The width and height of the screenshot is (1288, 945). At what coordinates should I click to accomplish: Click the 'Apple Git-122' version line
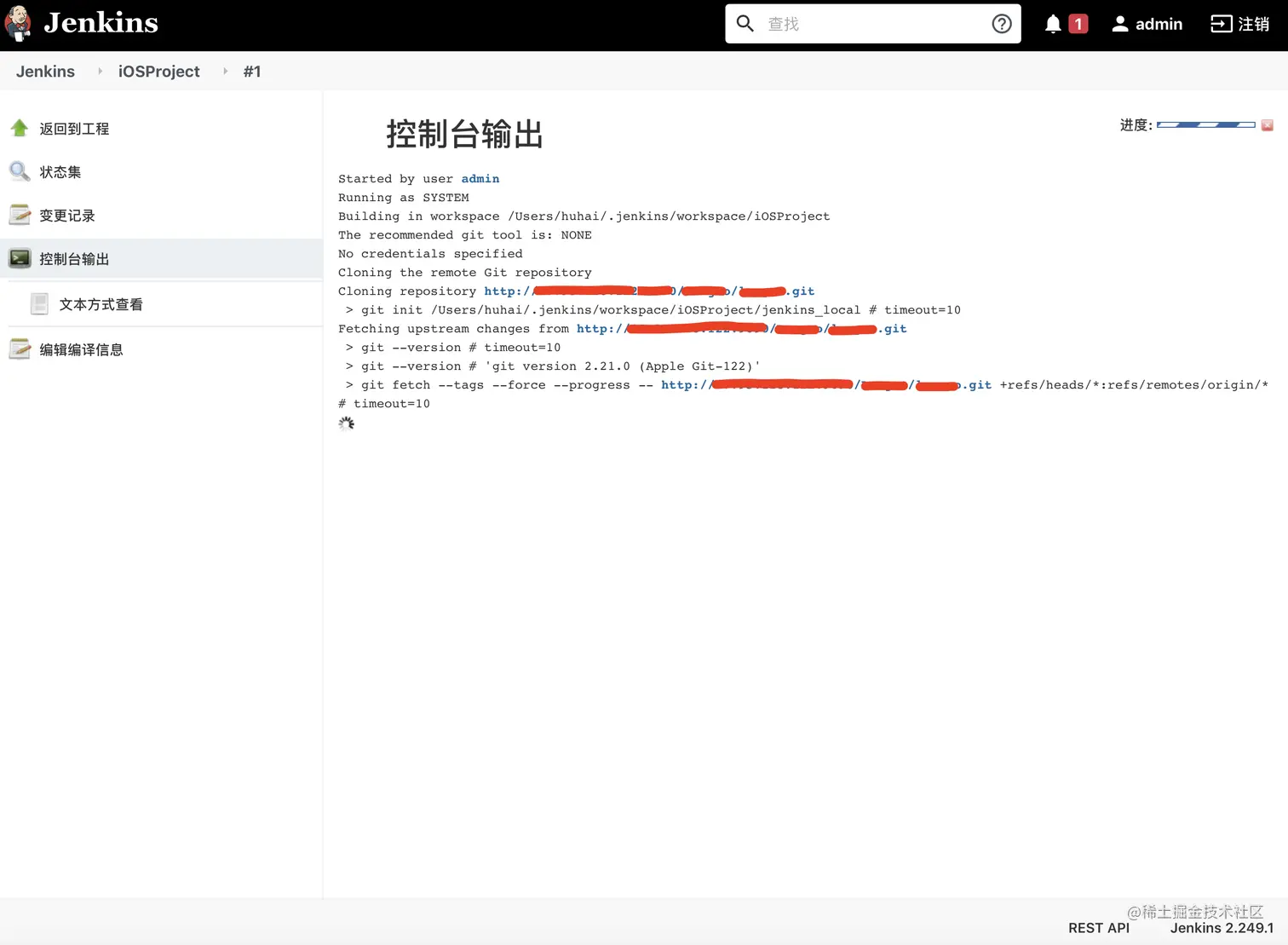pyautogui.click(x=553, y=366)
